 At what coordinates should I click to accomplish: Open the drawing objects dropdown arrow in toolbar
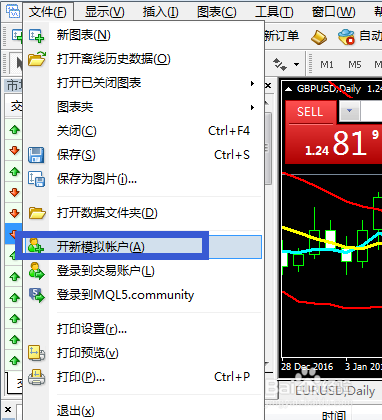[296, 64]
